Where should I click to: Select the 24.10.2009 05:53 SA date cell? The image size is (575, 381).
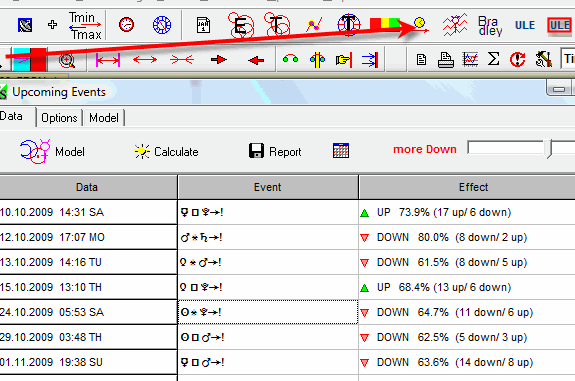[x=88, y=312]
